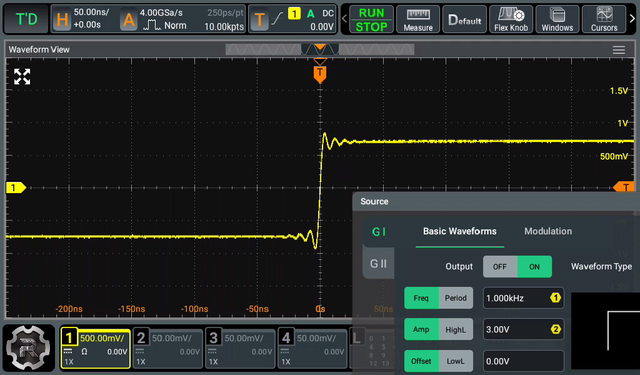The width and height of the screenshot is (640, 375).
Task: Select the channel 1 ground level marker
Action: tap(16, 187)
